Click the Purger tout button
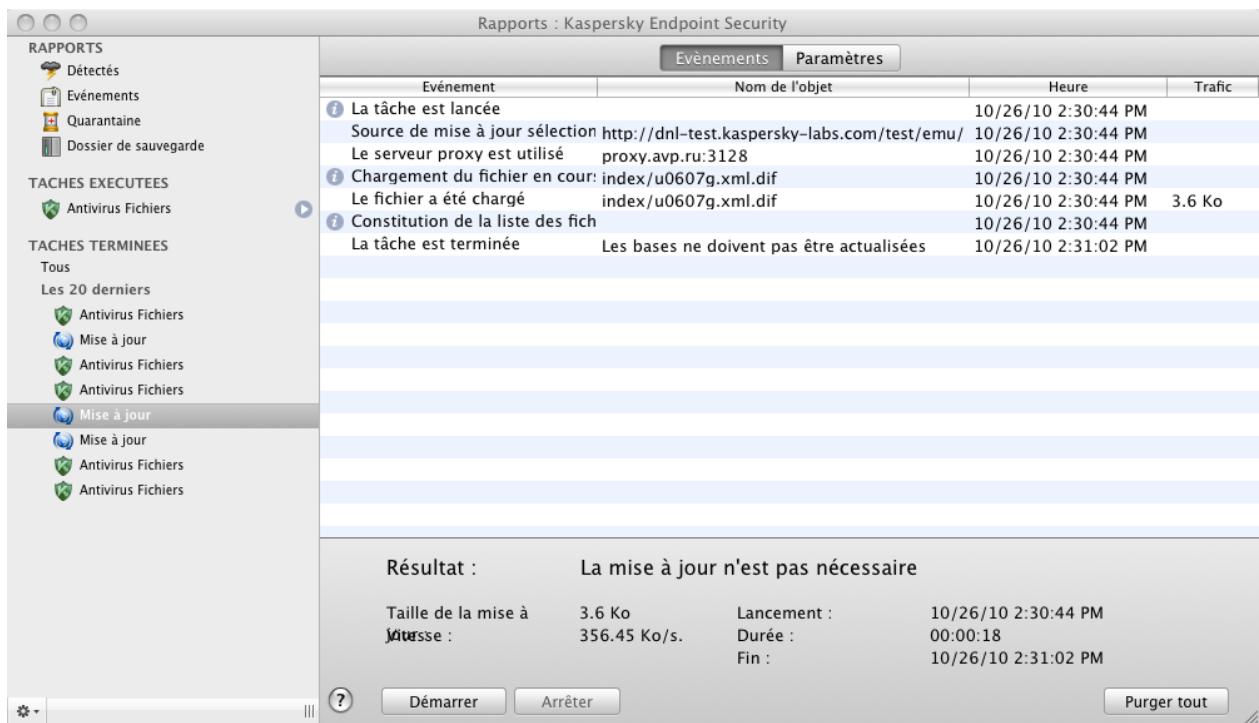The width and height of the screenshot is (1259, 723). 1167,701
